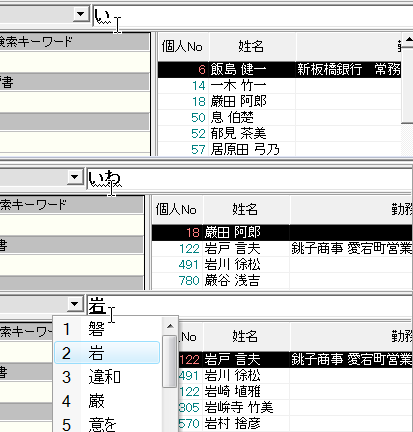This screenshot has height=432, width=413.
Task: Select row 57 居原田 弓乃
Action: [x=279, y=149]
